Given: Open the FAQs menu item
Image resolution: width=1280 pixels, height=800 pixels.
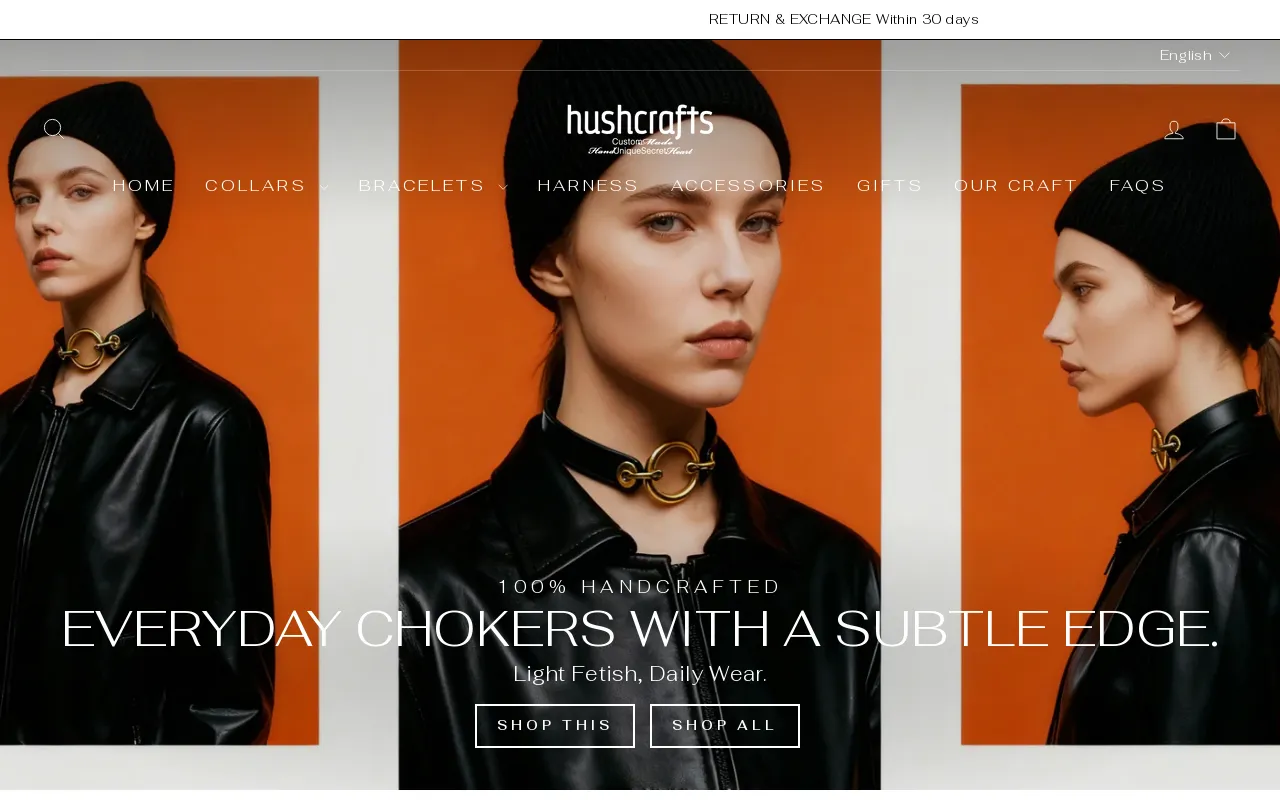Looking at the screenshot, I should point(1138,186).
